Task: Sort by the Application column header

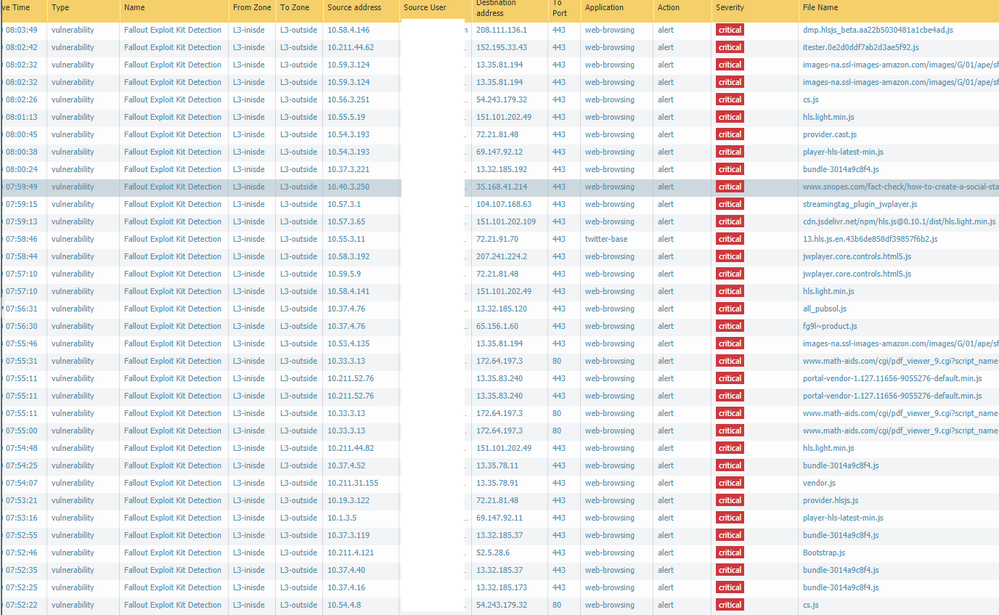Action: click(x=604, y=8)
